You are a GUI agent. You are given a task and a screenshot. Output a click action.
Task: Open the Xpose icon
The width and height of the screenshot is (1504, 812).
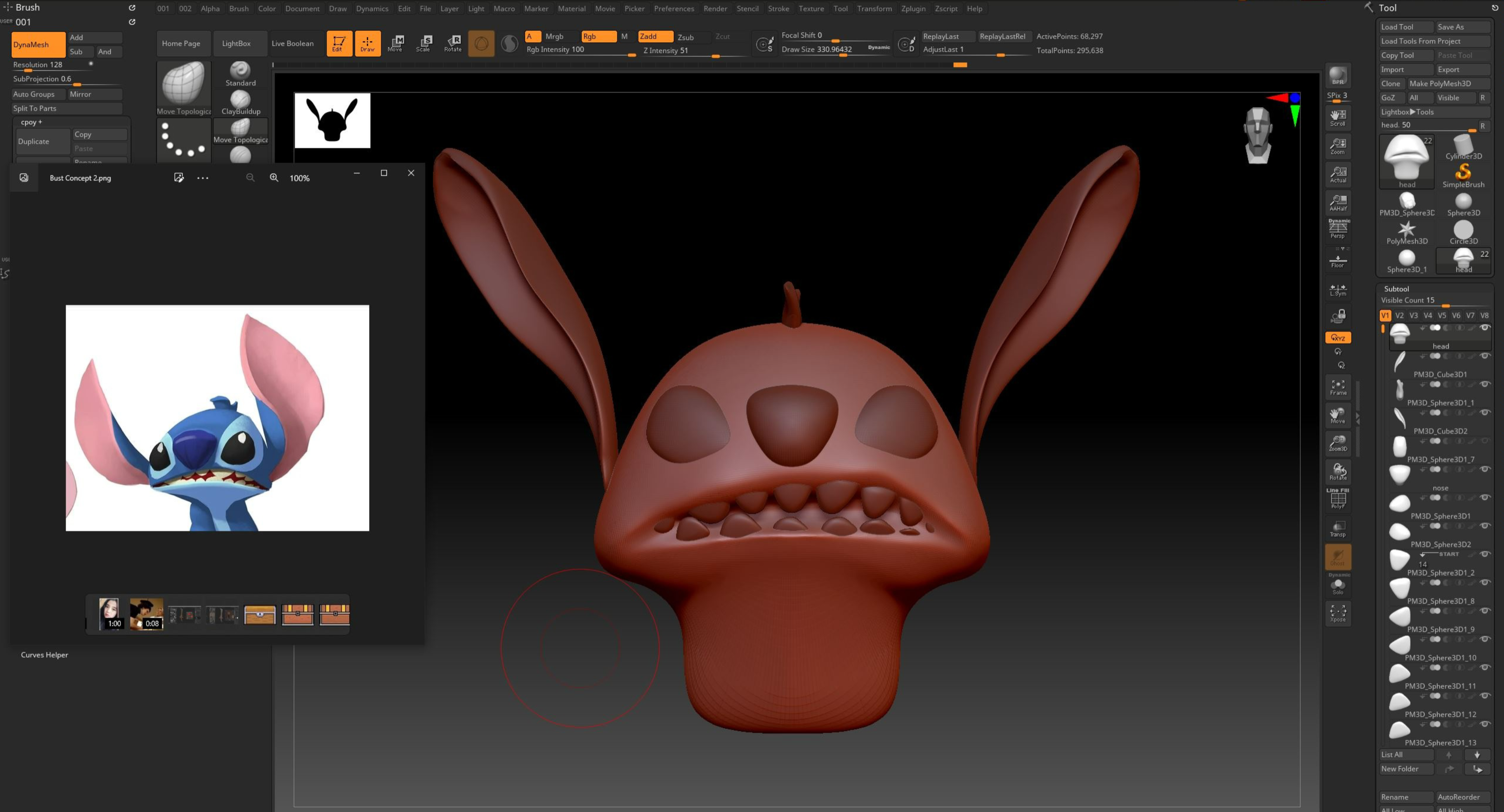(x=1338, y=614)
